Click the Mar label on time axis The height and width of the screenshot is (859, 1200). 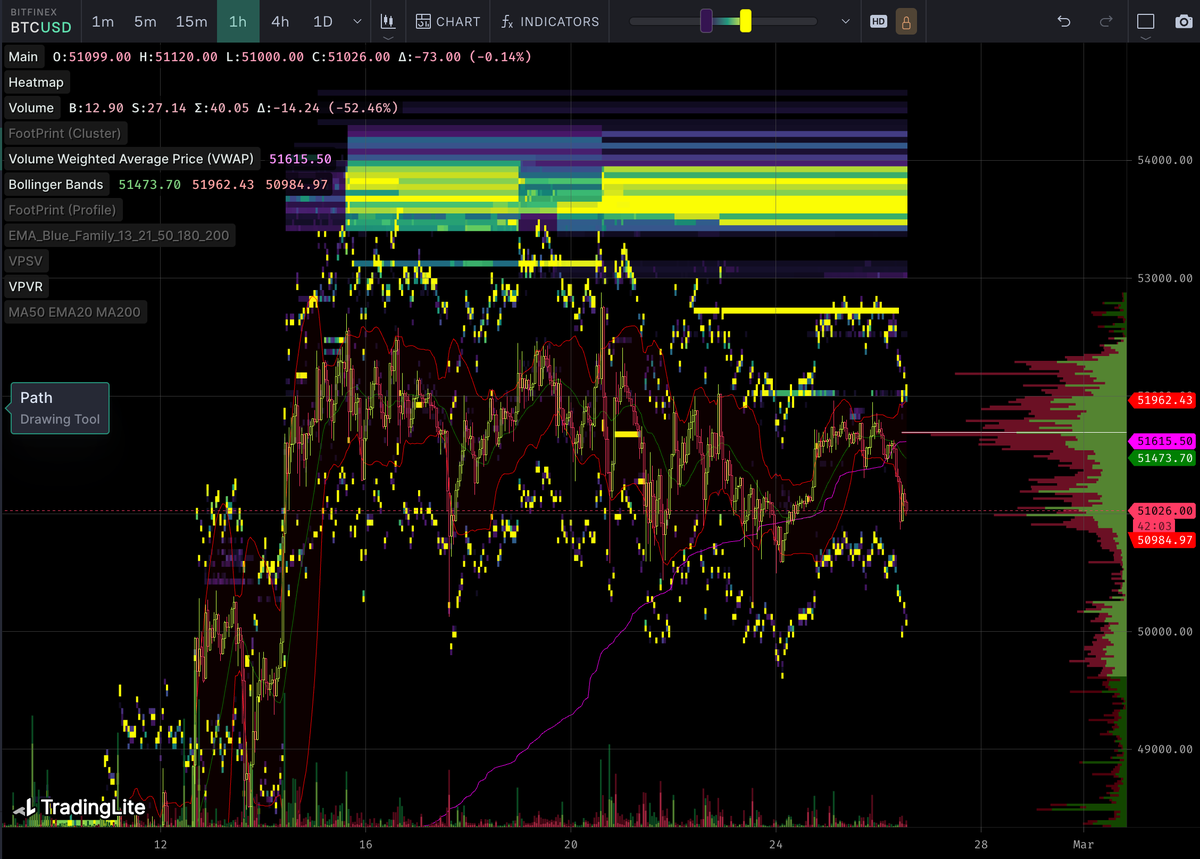1083,844
